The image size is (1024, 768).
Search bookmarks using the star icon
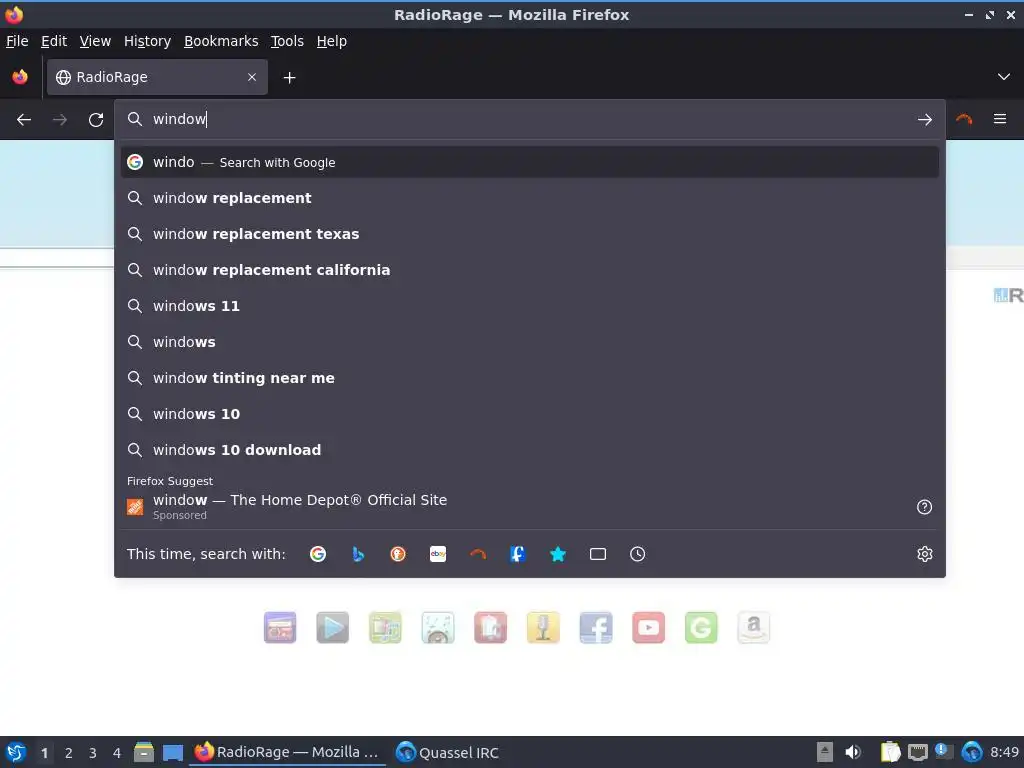coord(558,554)
